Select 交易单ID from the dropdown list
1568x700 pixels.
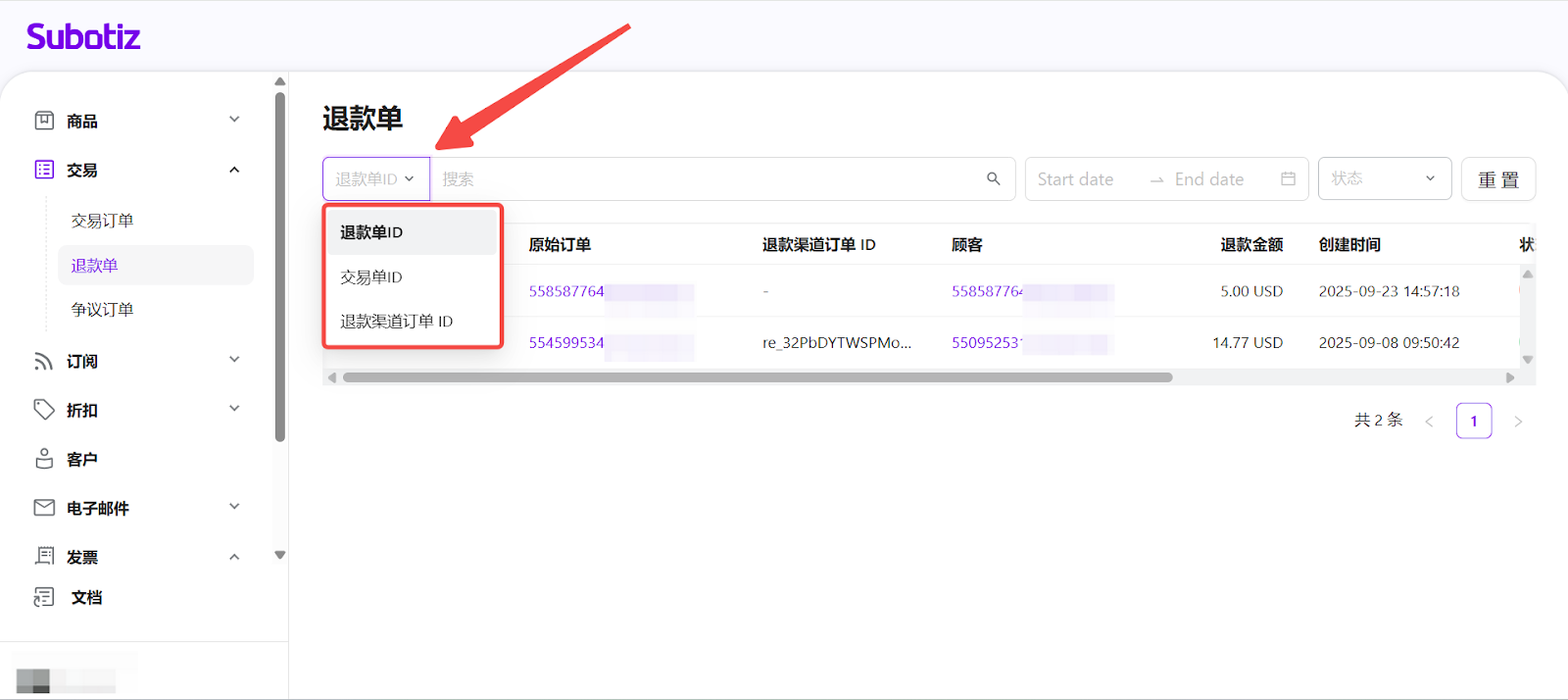[x=371, y=277]
